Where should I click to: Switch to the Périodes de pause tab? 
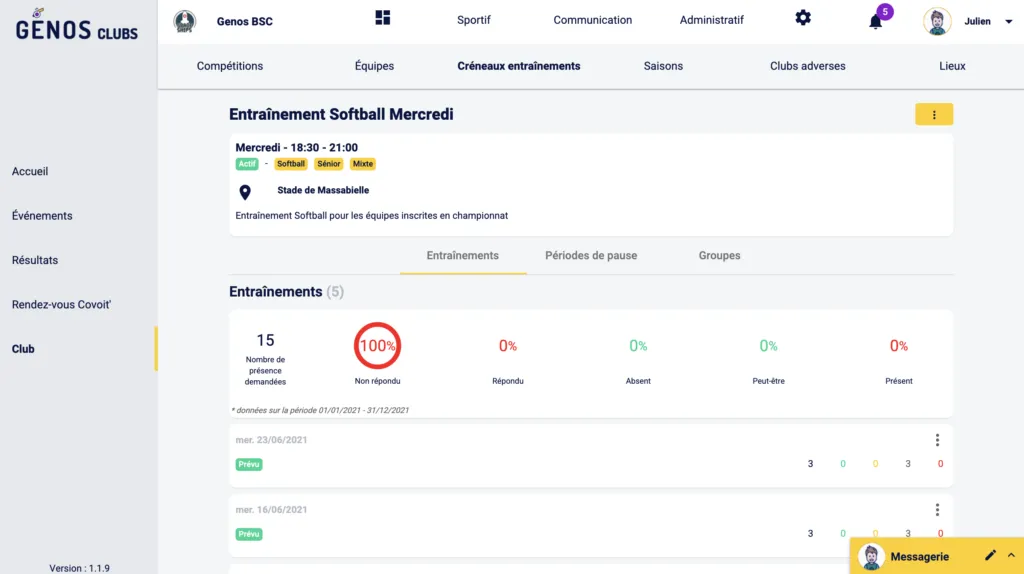tap(591, 256)
